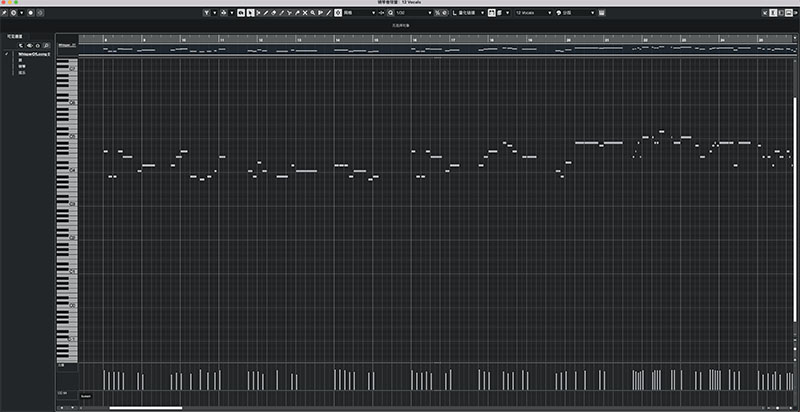Open the dropdown arrow next to top-left circle
The height and width of the screenshot is (412, 800).
21,13
